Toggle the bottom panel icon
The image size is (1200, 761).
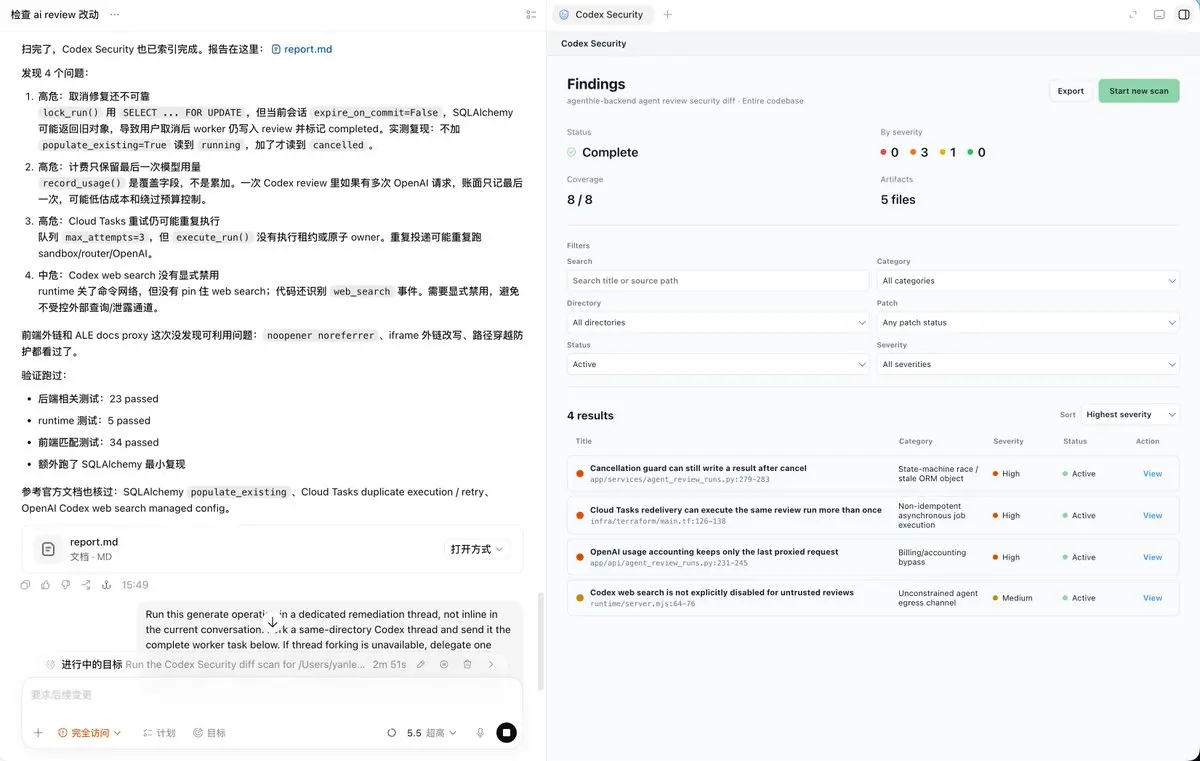[1158, 15]
